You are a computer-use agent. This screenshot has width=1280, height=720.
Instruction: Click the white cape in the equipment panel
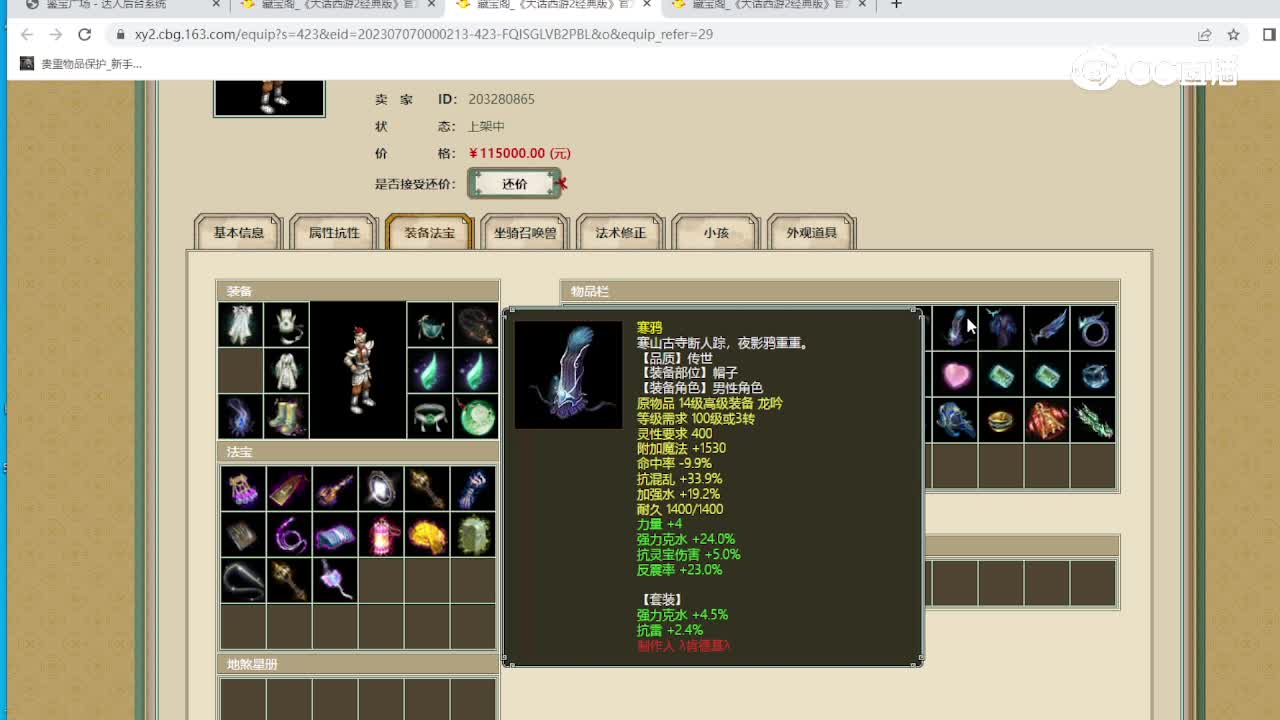click(x=241, y=325)
